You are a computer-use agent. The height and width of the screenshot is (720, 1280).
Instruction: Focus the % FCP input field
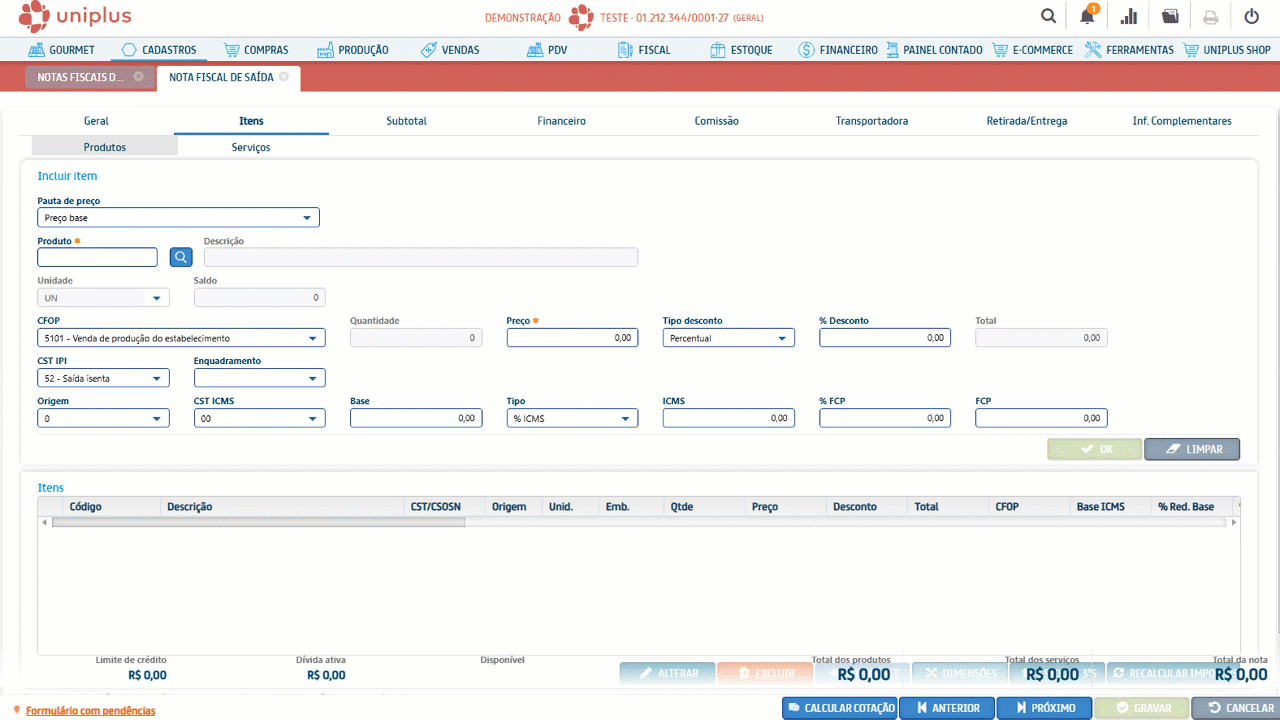point(885,418)
